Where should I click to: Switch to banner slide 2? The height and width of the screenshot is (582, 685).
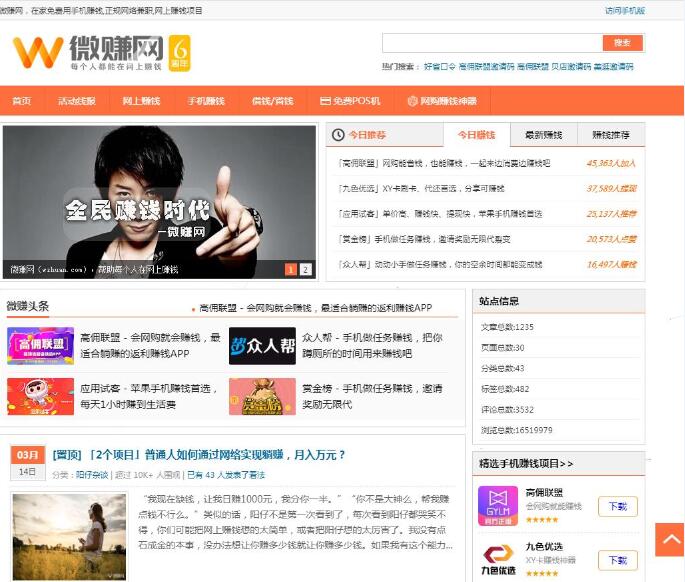click(306, 269)
